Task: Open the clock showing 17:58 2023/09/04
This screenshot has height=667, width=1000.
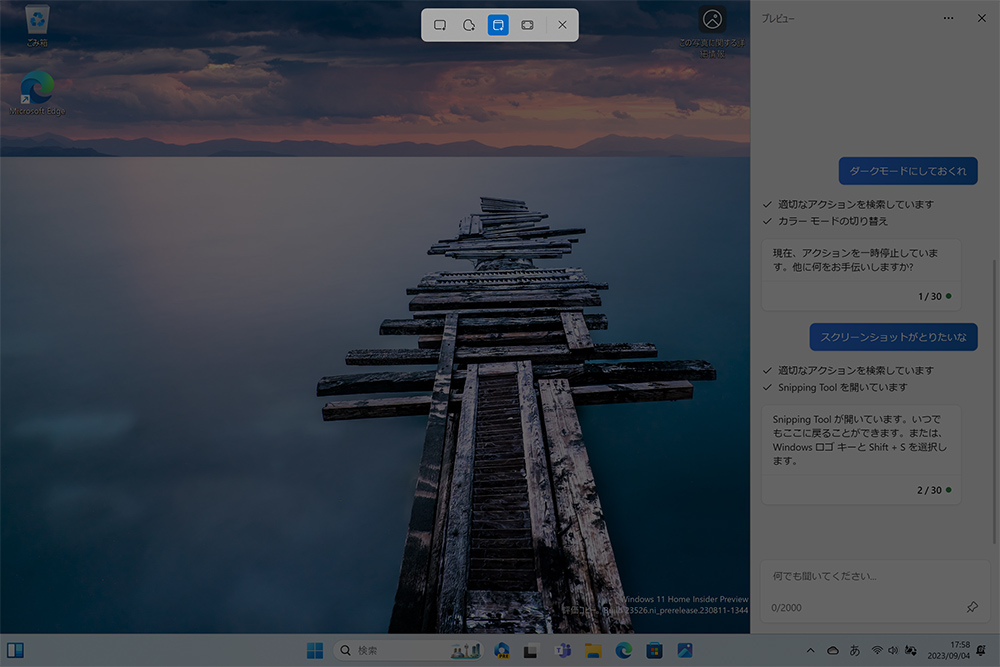Action: 948,650
